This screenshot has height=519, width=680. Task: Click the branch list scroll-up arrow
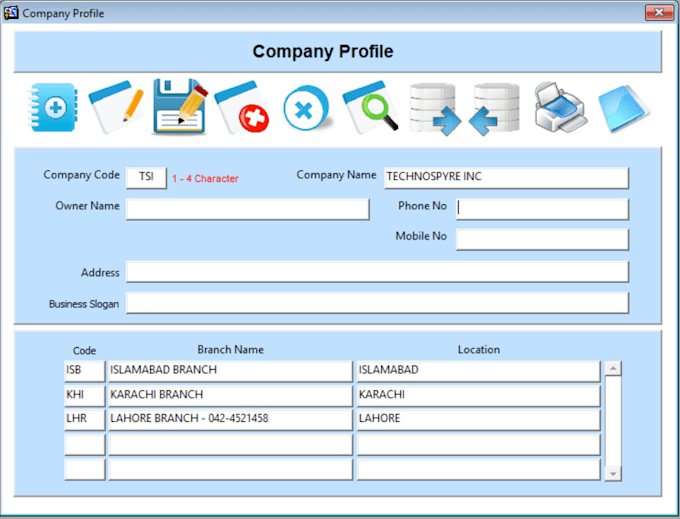(x=613, y=369)
